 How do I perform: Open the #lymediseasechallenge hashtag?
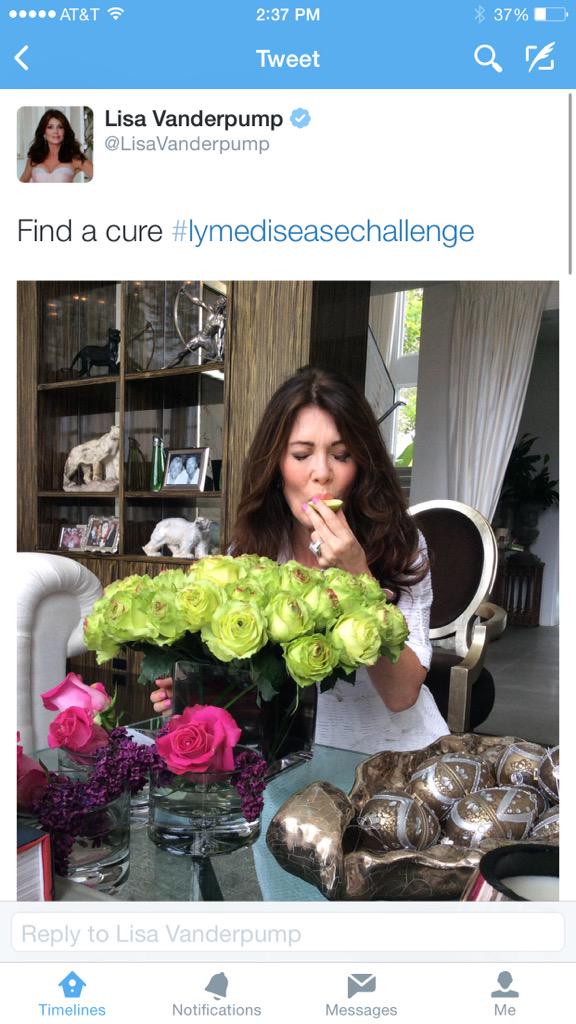click(x=323, y=231)
